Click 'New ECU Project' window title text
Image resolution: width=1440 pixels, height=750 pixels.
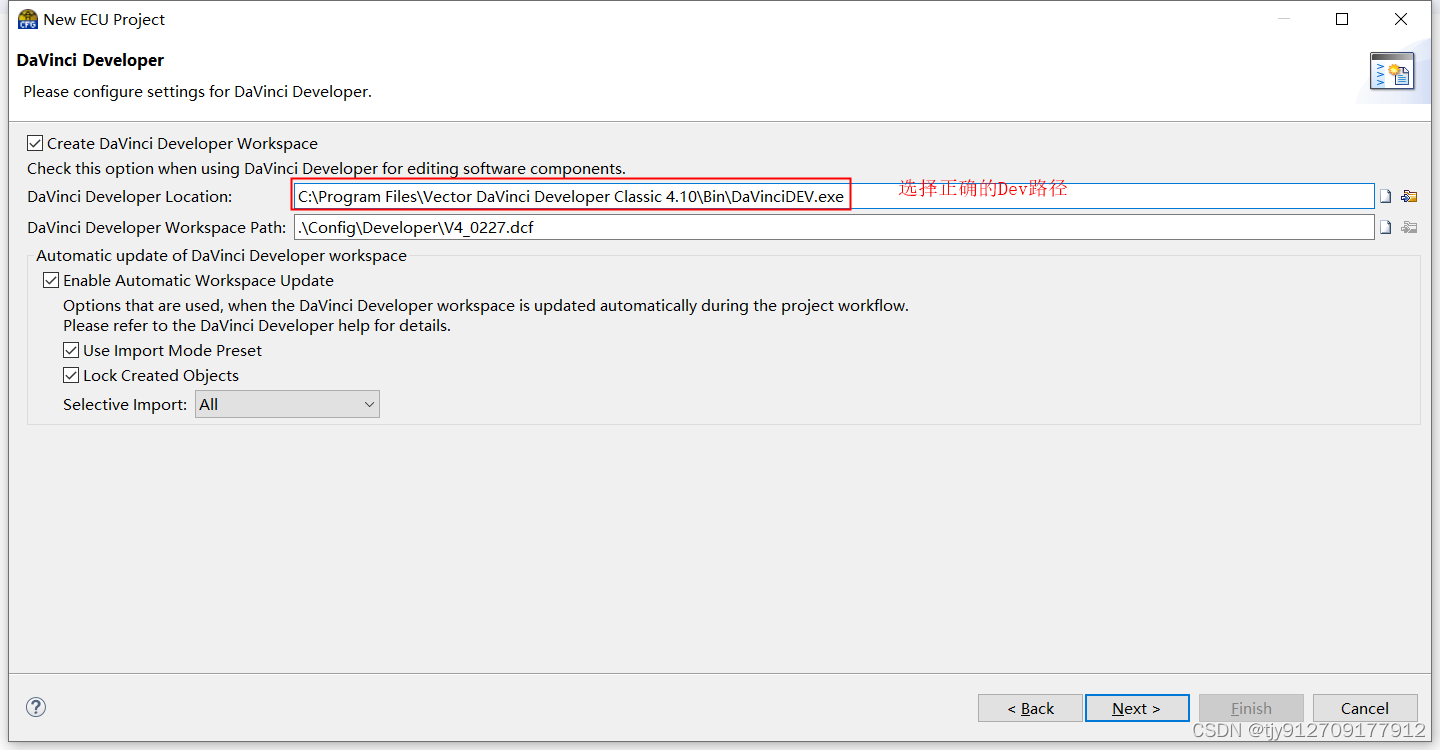click(x=104, y=19)
